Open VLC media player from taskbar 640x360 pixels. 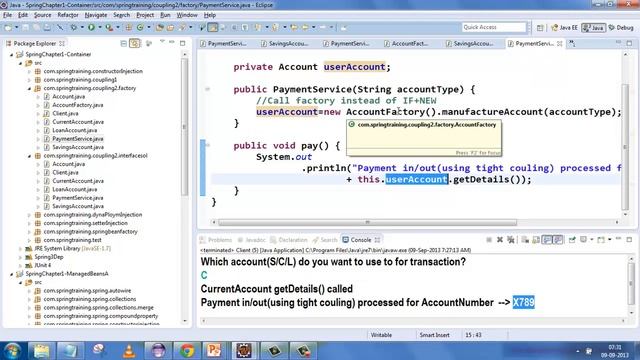click(x=129, y=351)
